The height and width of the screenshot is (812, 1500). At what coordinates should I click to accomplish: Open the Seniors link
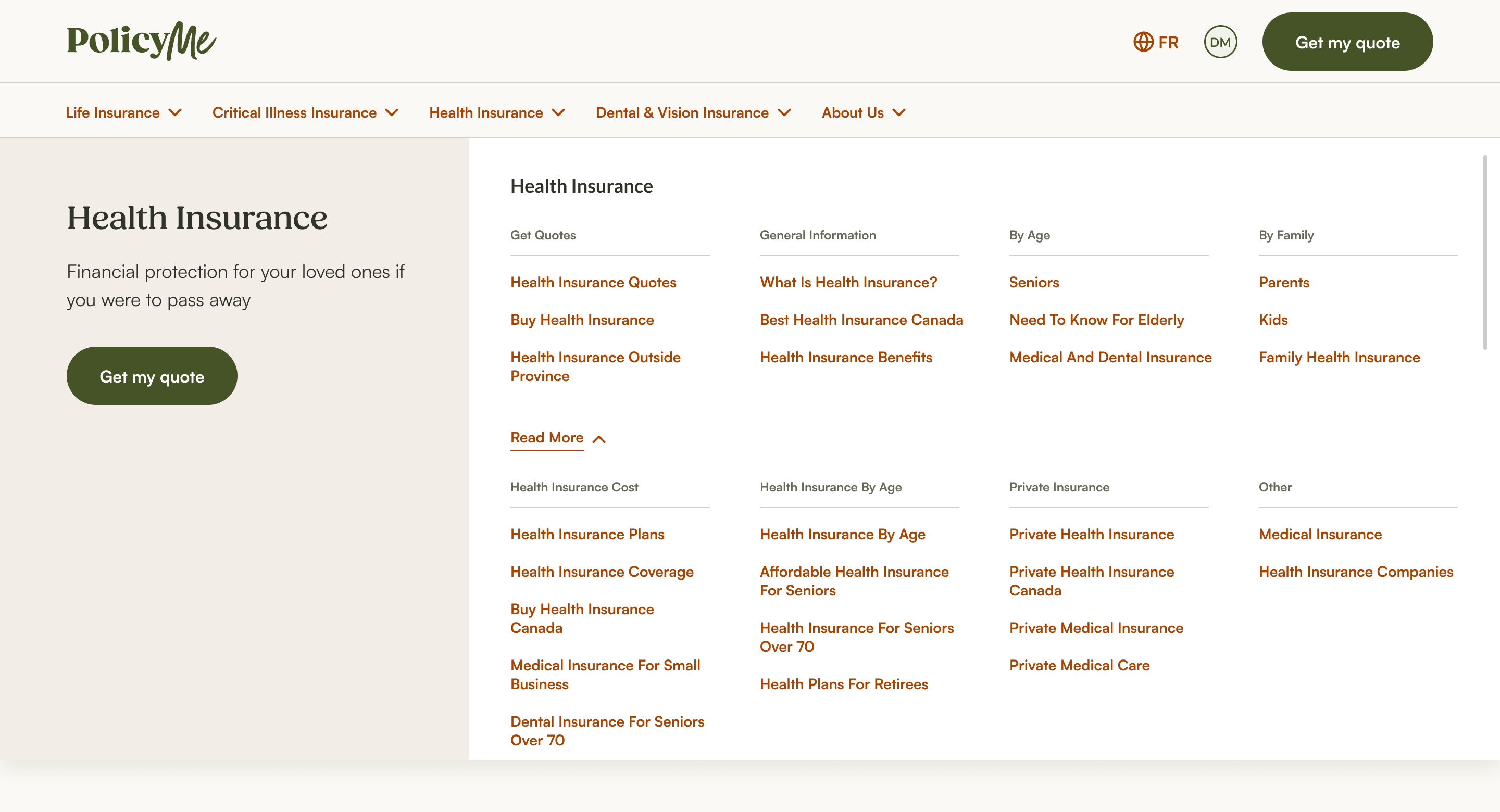pyautogui.click(x=1033, y=282)
